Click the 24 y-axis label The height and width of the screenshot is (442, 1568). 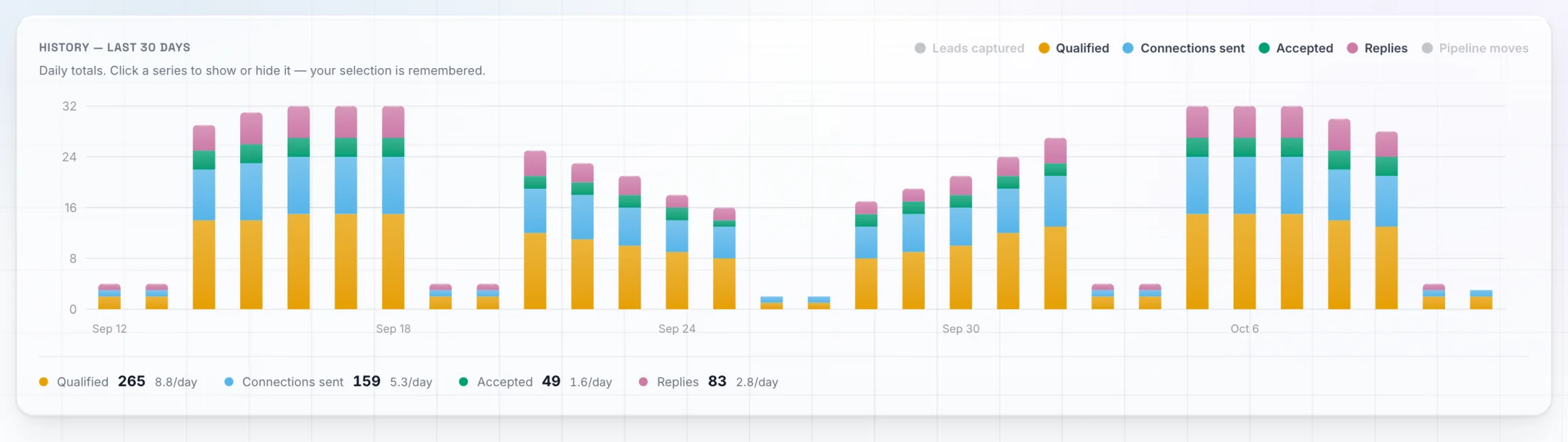tap(70, 157)
